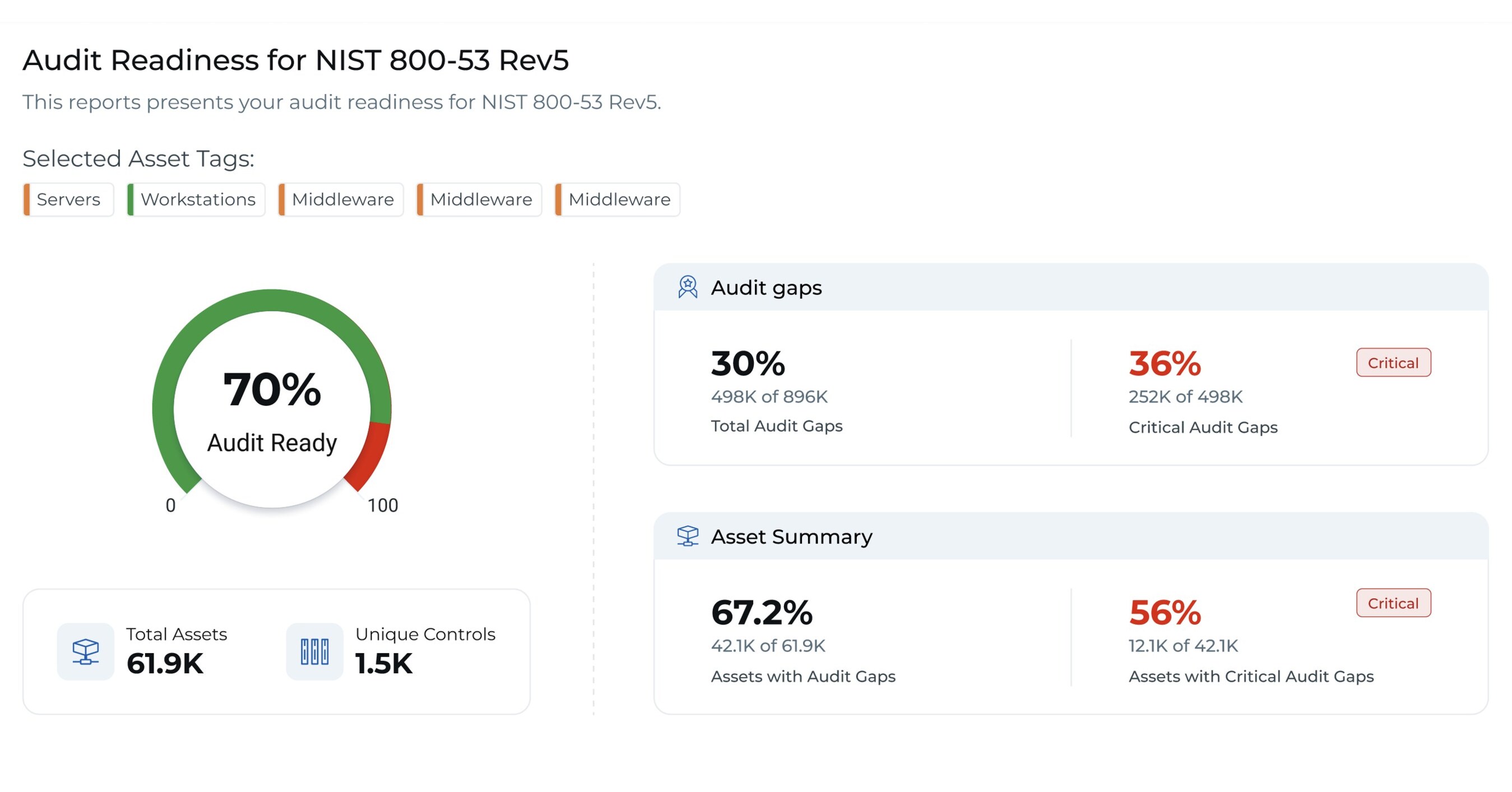Click the green tag marker on Workstations
This screenshot has height=792, width=1512.
tap(131, 199)
